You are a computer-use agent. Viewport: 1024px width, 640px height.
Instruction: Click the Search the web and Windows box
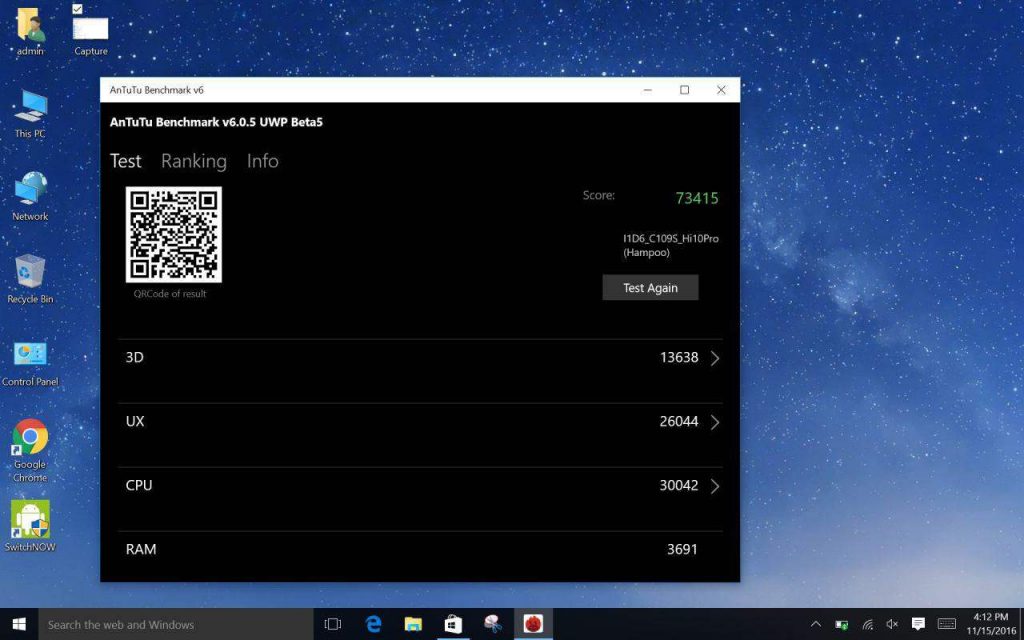coord(176,624)
